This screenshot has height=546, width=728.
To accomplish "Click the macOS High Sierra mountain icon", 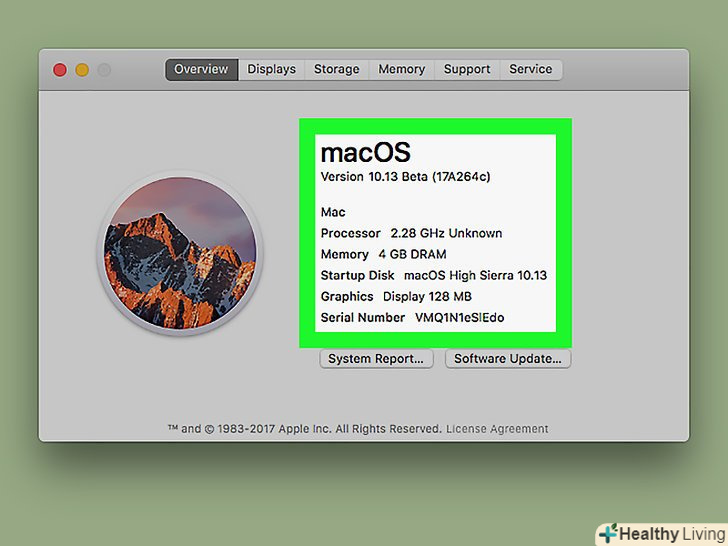I will tap(180, 253).
